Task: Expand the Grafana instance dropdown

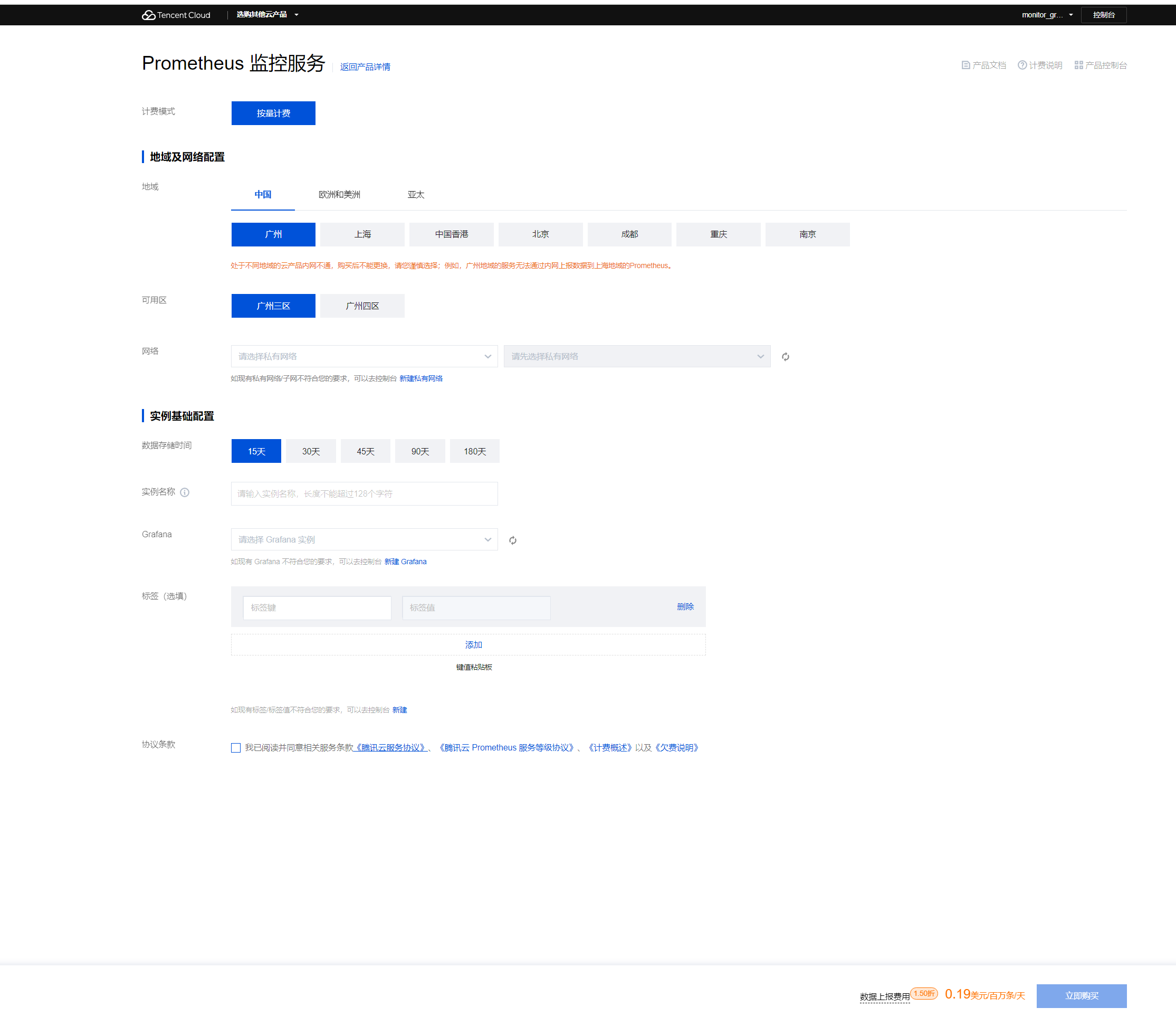Action: [364, 539]
